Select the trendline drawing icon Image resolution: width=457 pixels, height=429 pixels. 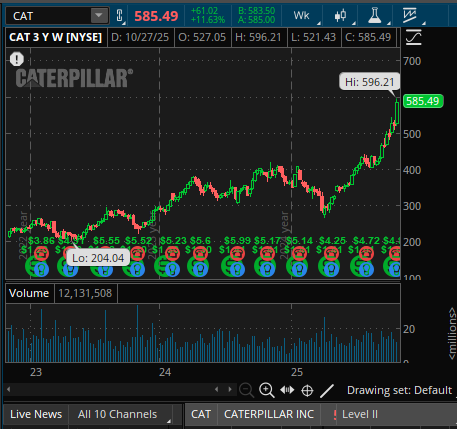[x=327, y=391]
